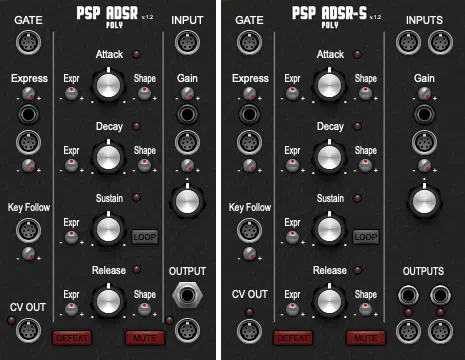
Task: Click large gain knob above OUTPUT on PSP ADSR
Action: [187, 201]
